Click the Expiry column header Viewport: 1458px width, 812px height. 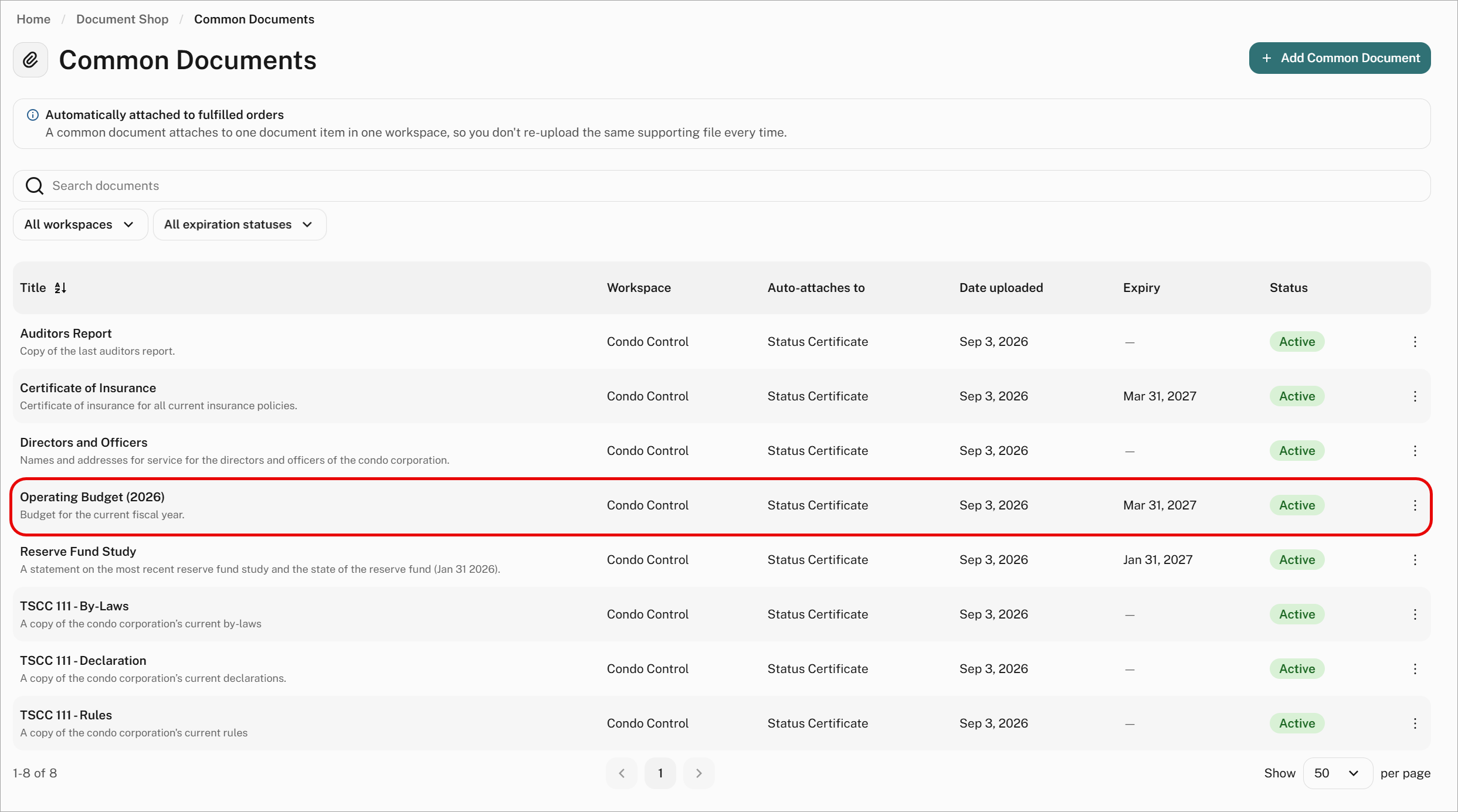(1141, 288)
